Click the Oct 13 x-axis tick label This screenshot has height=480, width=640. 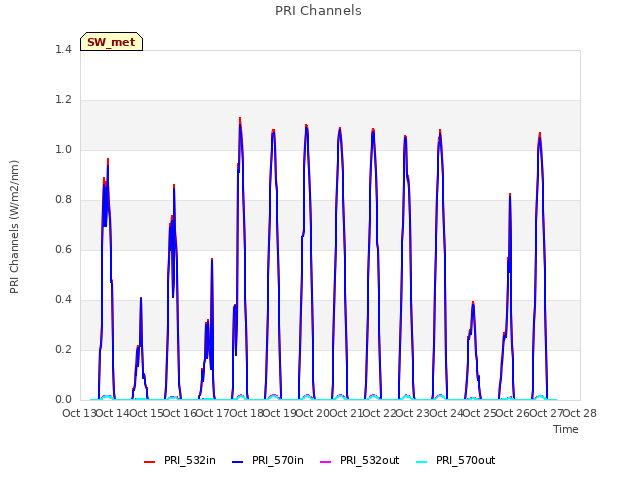click(x=79, y=413)
